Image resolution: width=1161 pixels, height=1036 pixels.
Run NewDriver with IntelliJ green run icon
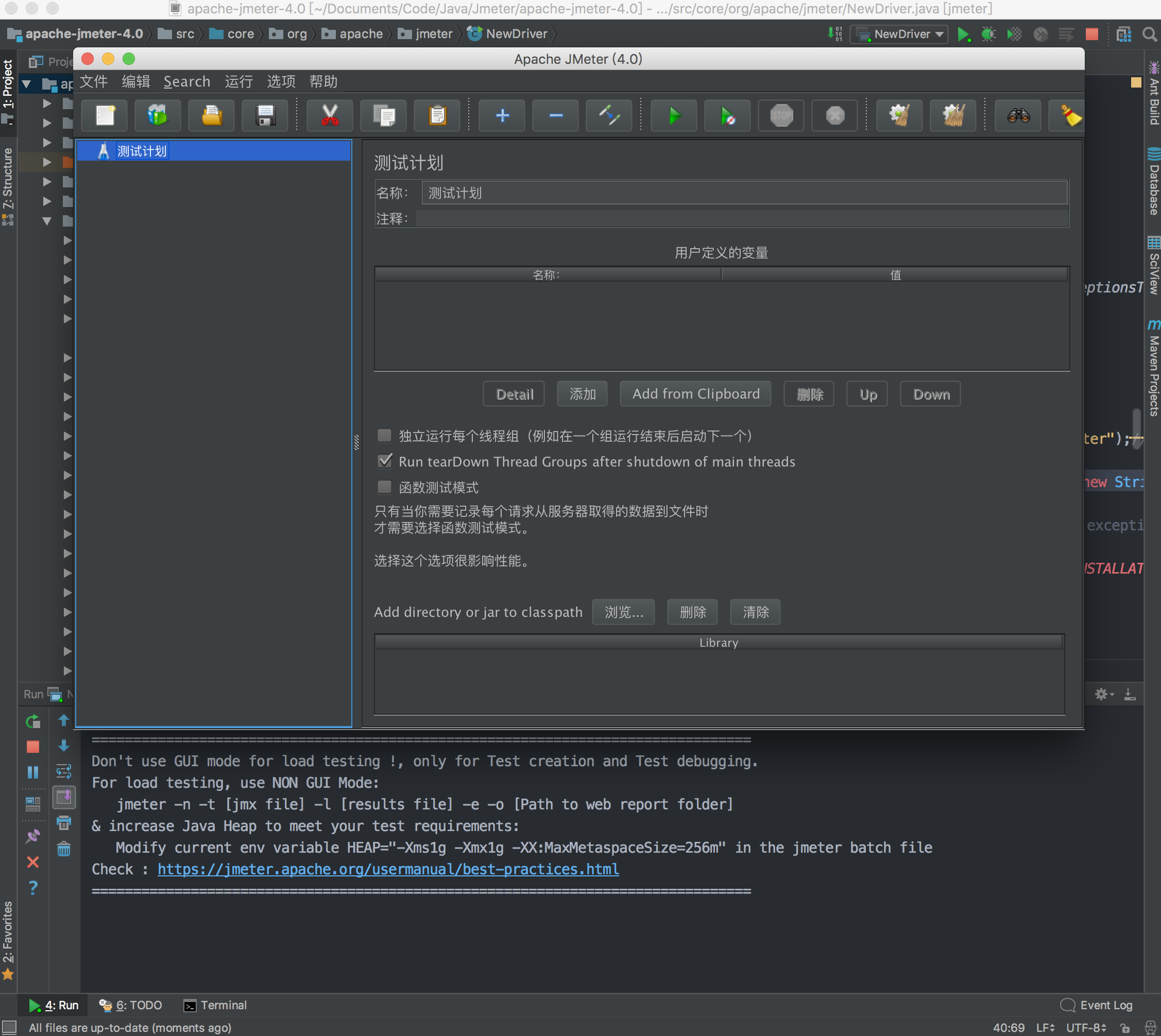pyautogui.click(x=963, y=34)
